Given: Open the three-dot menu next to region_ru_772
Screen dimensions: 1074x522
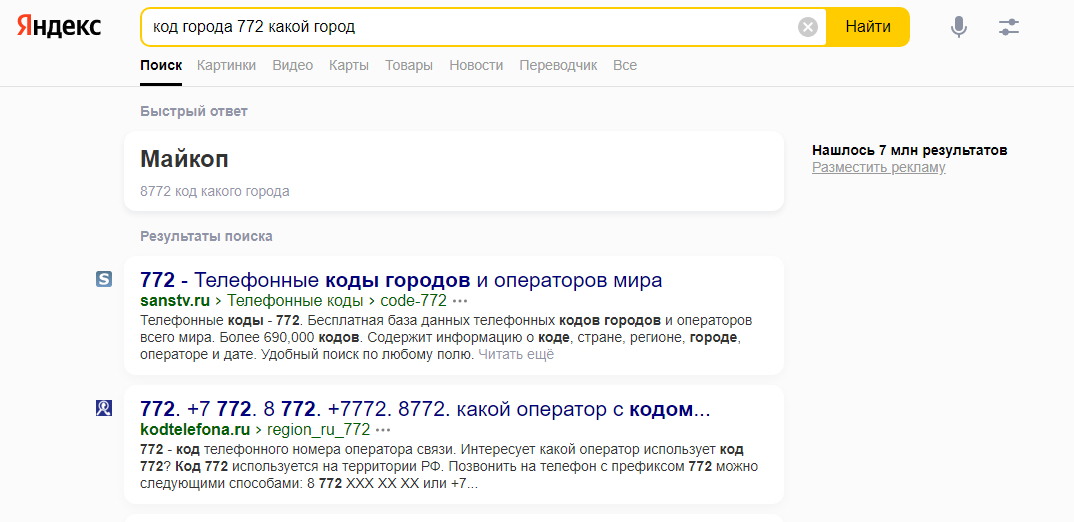Looking at the screenshot, I should point(384,430).
